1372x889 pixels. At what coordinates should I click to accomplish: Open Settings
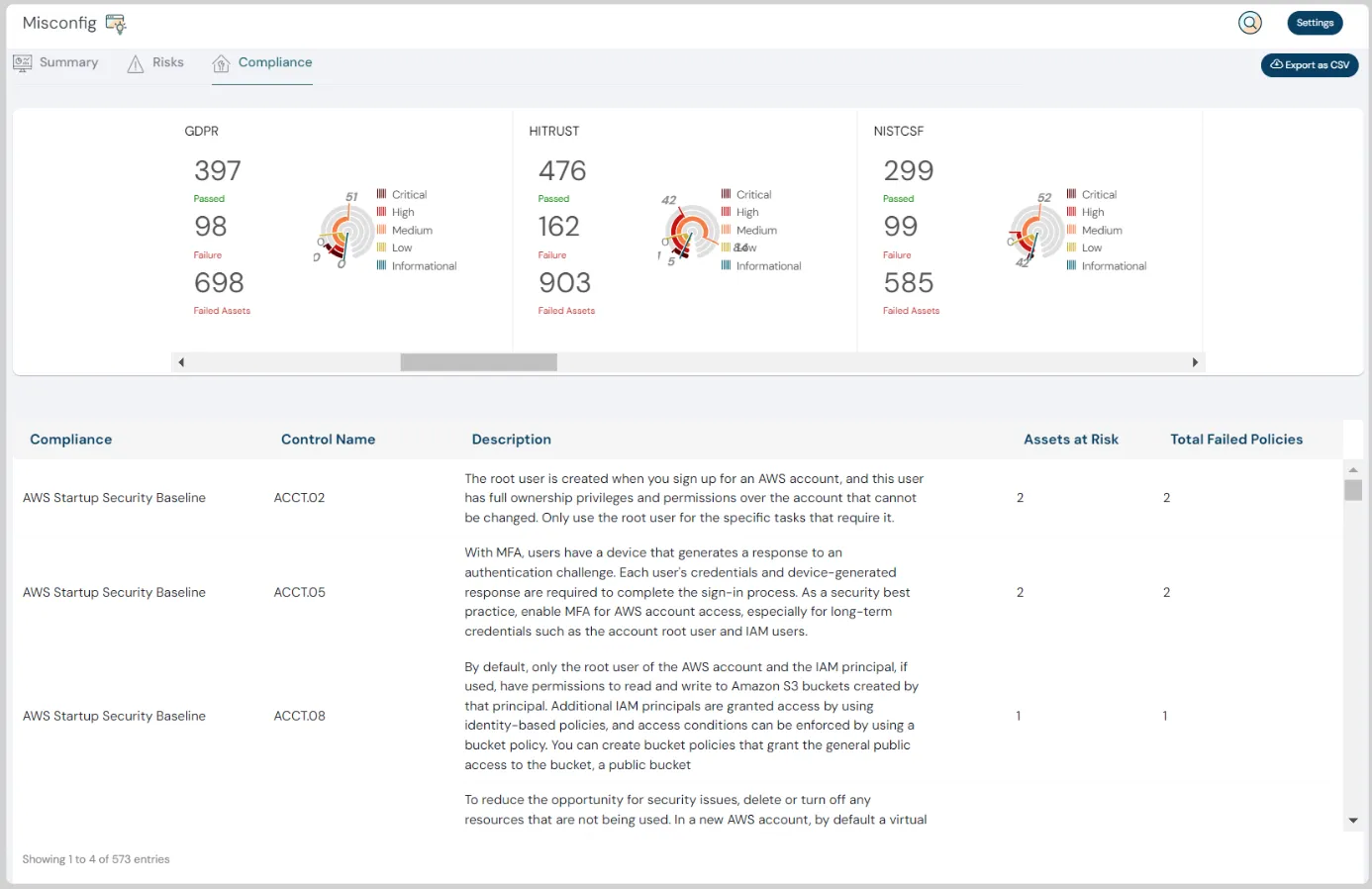(x=1315, y=22)
